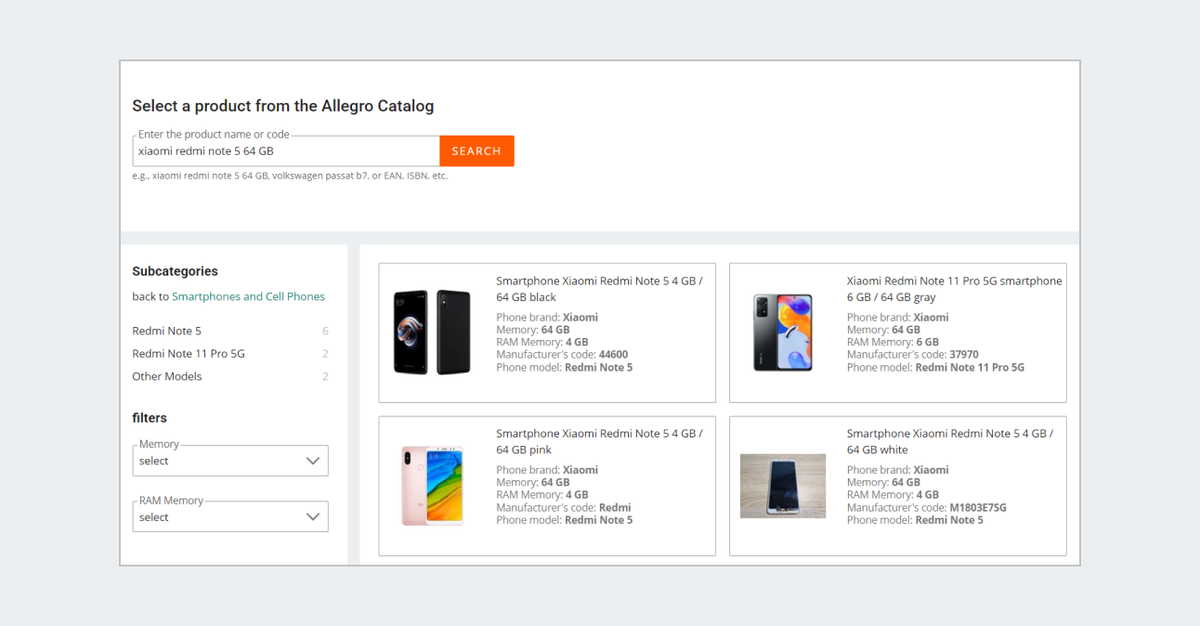Click the Memory dropdown chevron arrow
This screenshot has width=1200, height=626.
tap(313, 461)
